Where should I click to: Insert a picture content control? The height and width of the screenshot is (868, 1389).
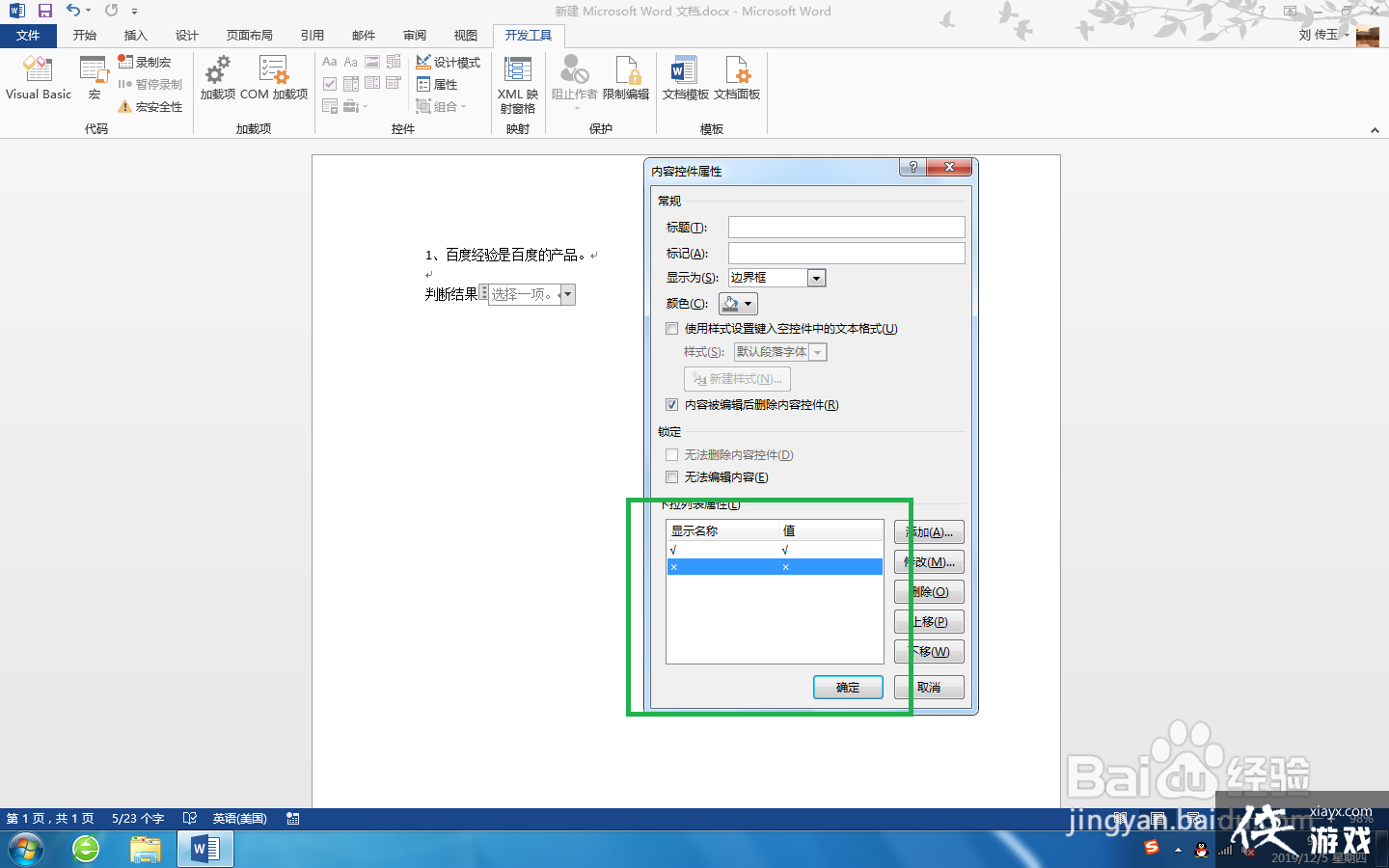(372, 62)
